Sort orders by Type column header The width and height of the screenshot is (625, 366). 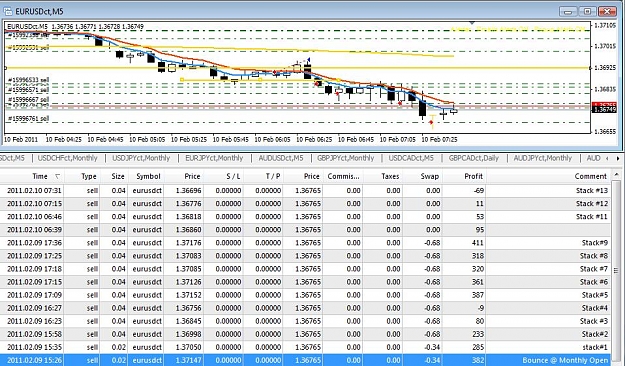[x=82, y=176]
